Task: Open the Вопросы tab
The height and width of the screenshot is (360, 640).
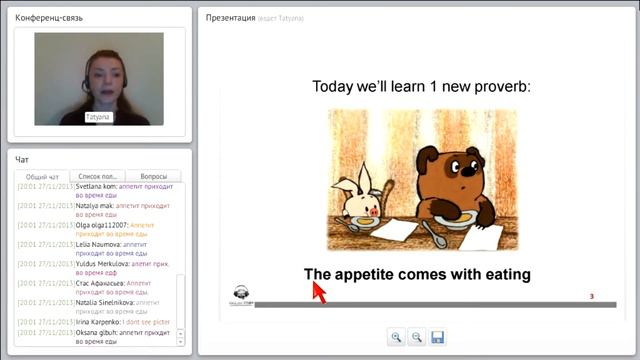Action: (153, 176)
